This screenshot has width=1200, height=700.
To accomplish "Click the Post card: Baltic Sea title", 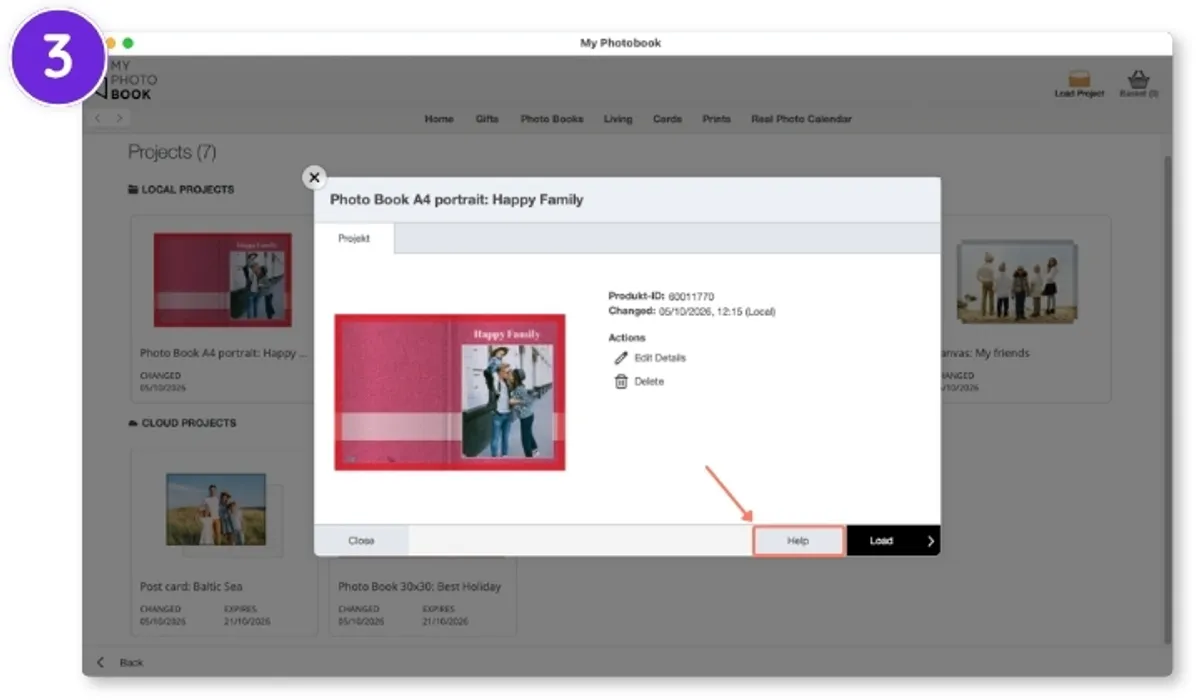I will 191,587.
